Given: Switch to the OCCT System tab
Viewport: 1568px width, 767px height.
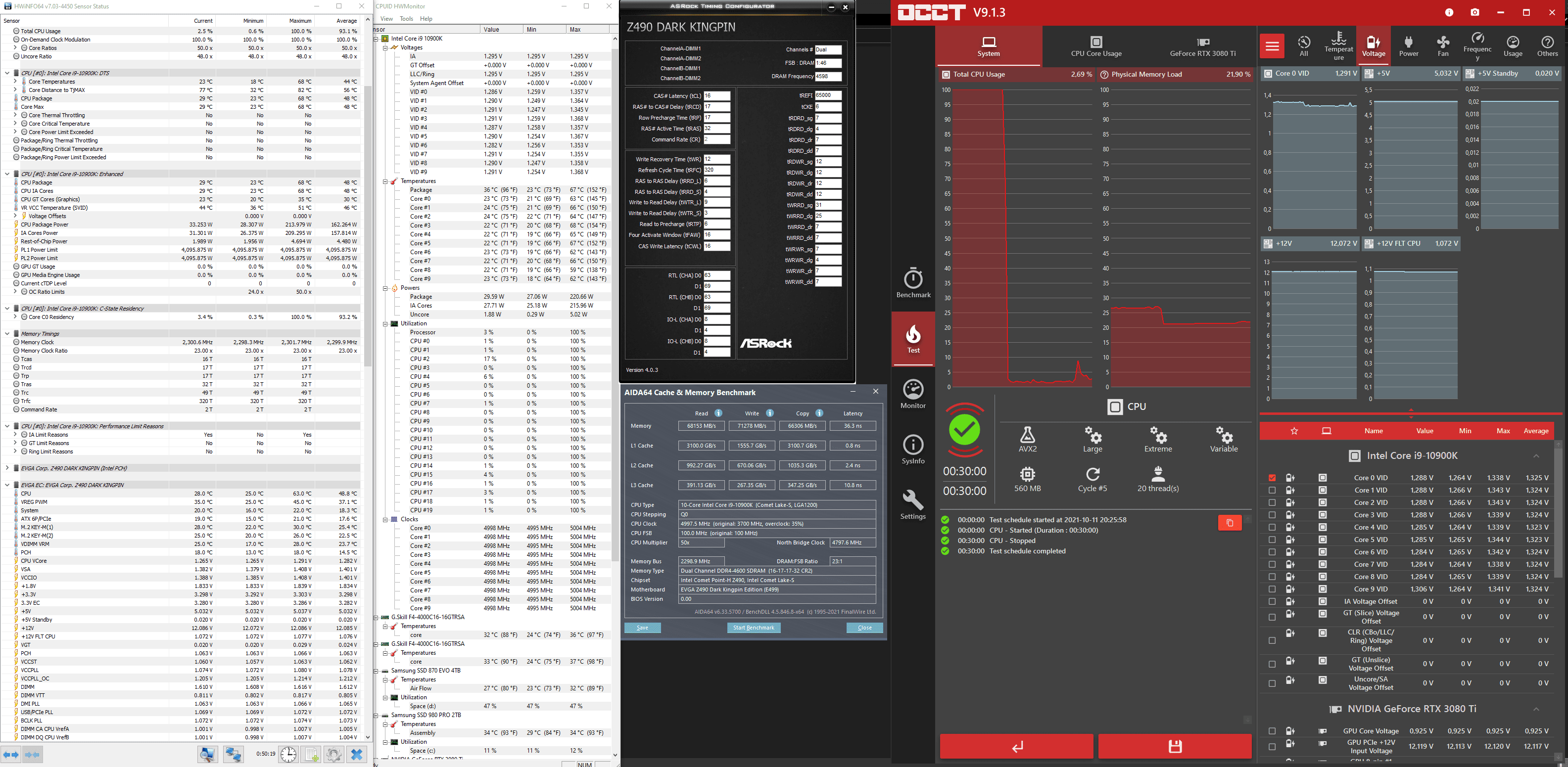Looking at the screenshot, I should pos(989,46).
